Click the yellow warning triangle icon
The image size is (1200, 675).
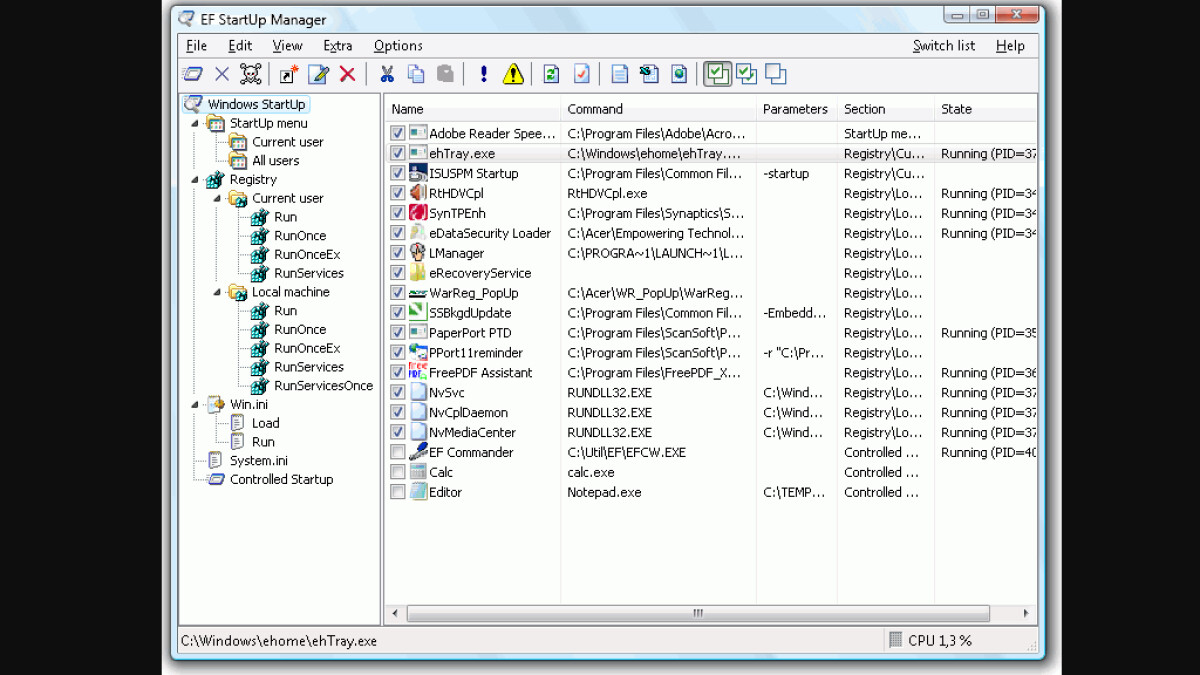pos(513,74)
